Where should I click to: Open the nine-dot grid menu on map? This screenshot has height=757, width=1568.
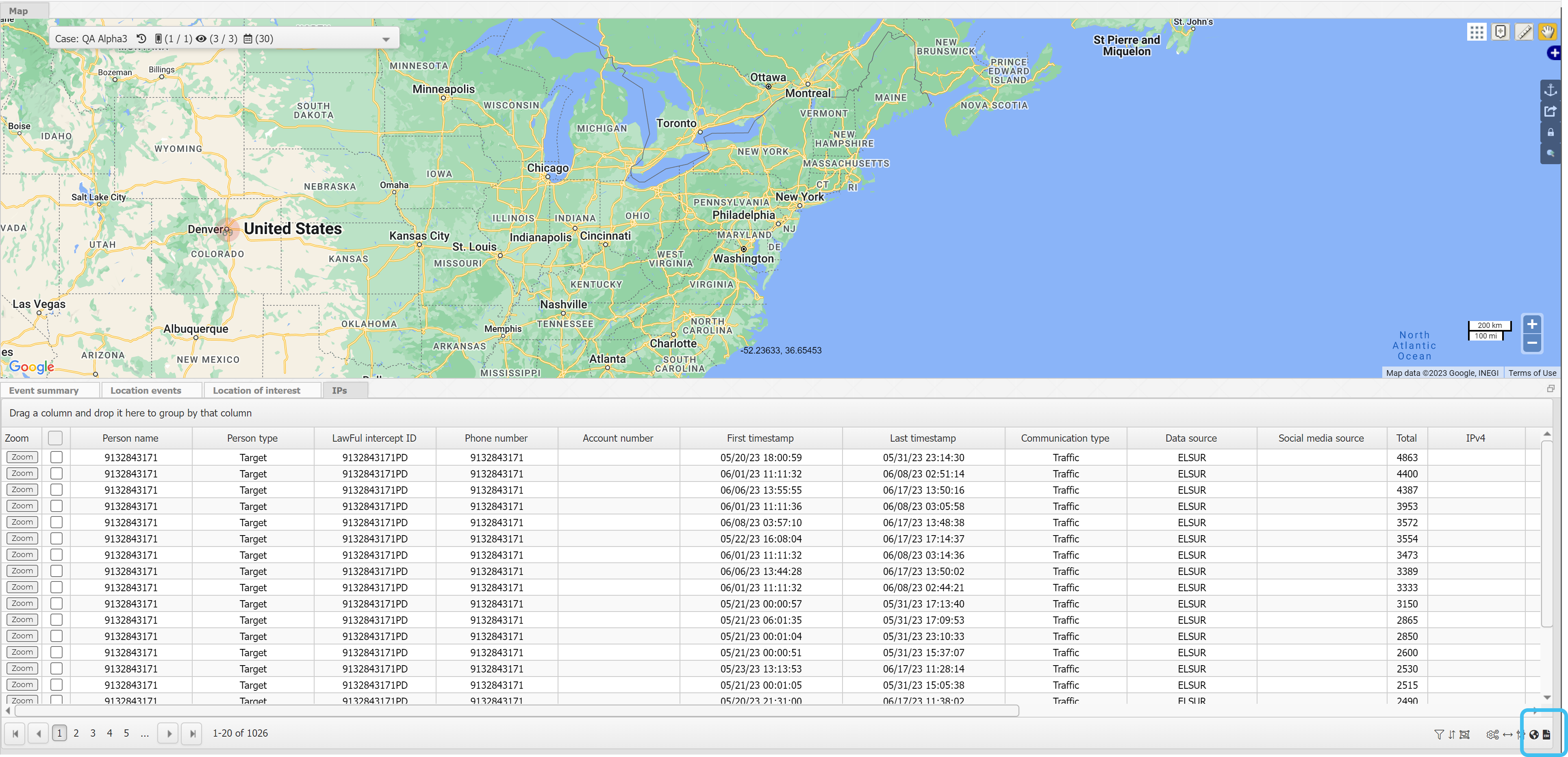point(1476,32)
